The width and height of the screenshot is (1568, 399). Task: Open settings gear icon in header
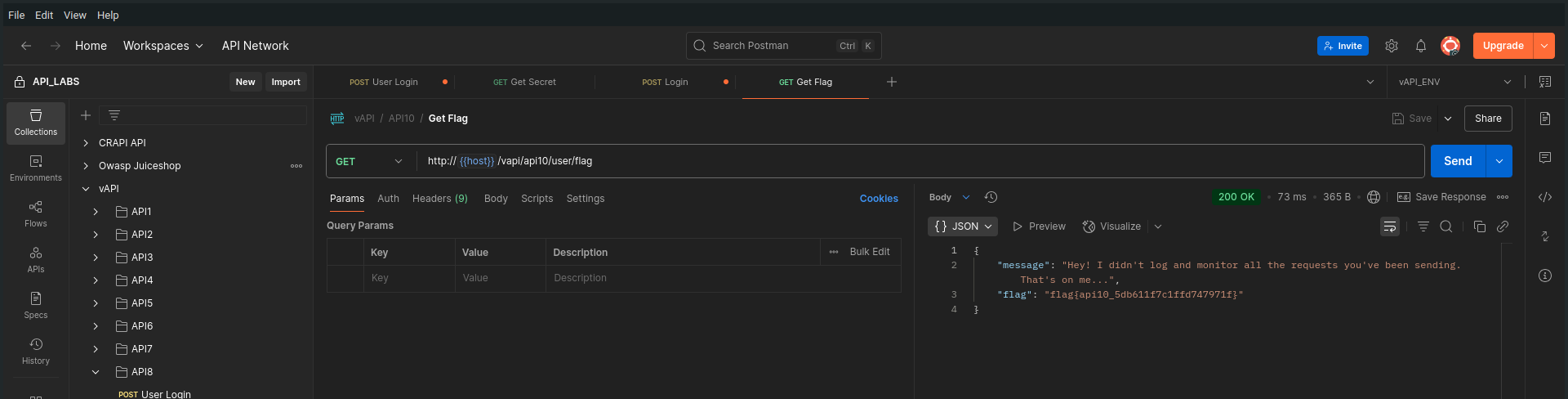[1392, 46]
